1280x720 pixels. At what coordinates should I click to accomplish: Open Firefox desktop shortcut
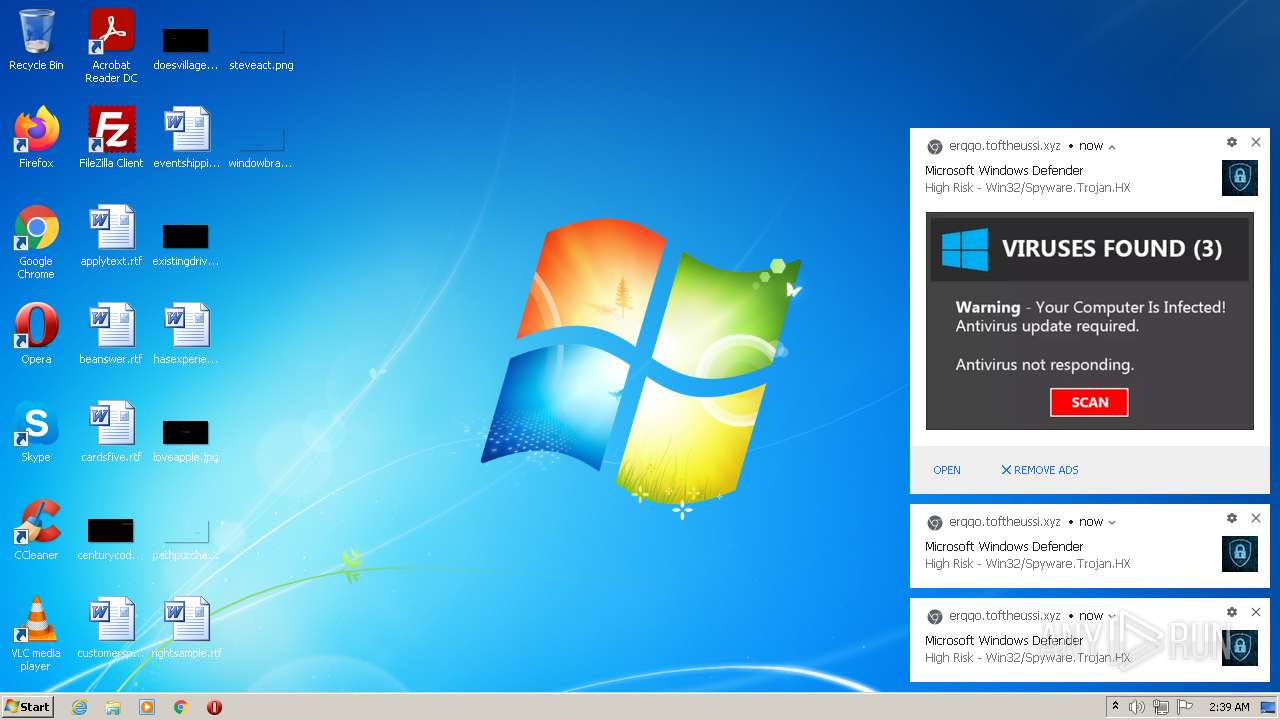coord(36,138)
